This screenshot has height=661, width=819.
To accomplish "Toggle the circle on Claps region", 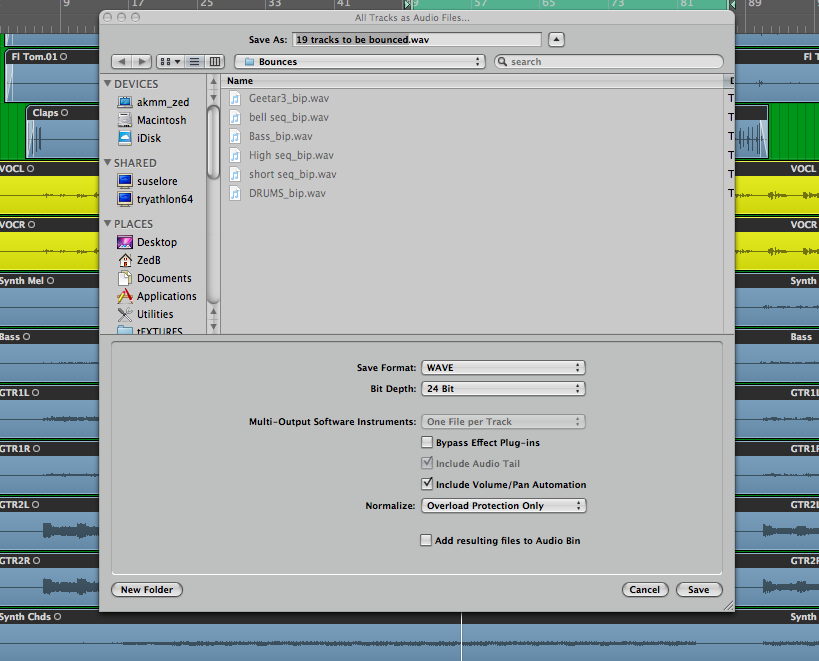I will [64, 112].
